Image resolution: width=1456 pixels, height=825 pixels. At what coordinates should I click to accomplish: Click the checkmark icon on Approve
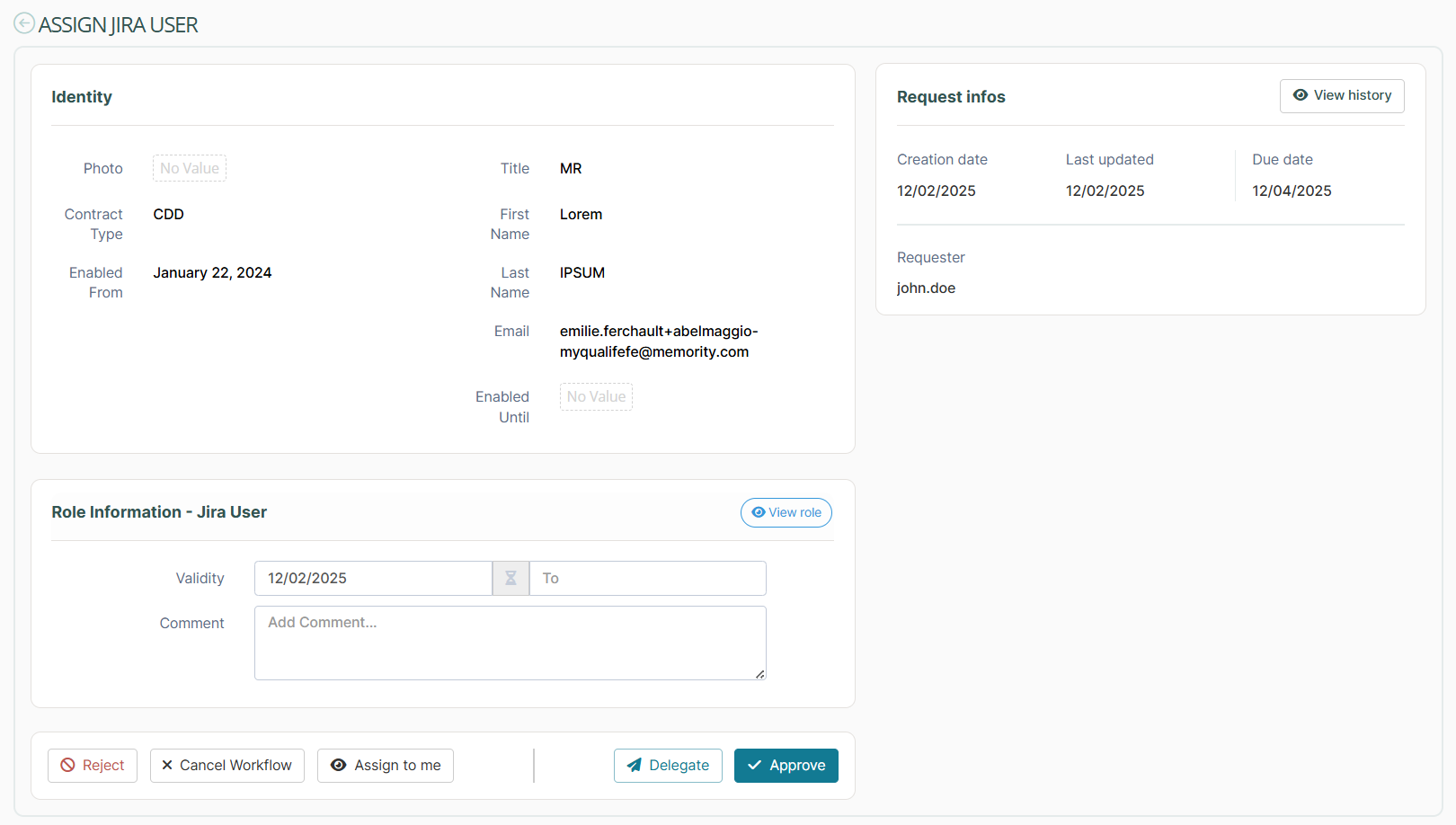[x=755, y=766]
